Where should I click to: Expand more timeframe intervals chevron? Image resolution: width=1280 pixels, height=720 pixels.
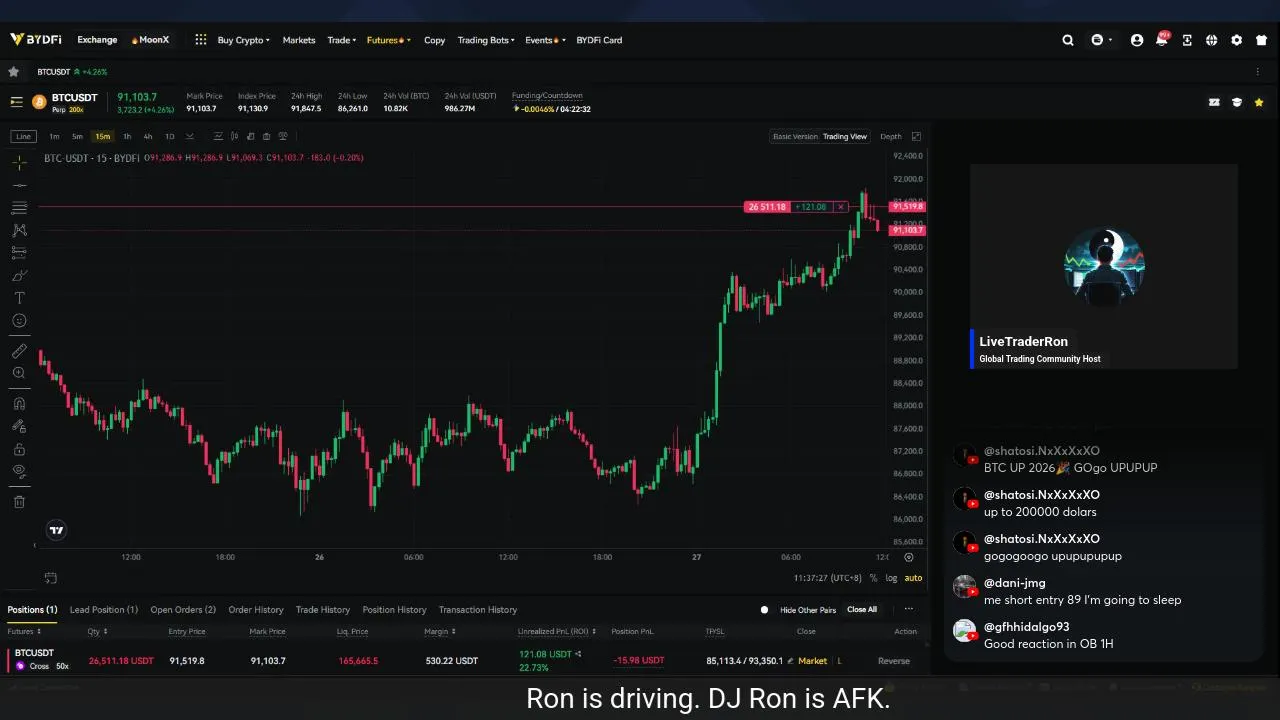pyautogui.click(x=189, y=136)
